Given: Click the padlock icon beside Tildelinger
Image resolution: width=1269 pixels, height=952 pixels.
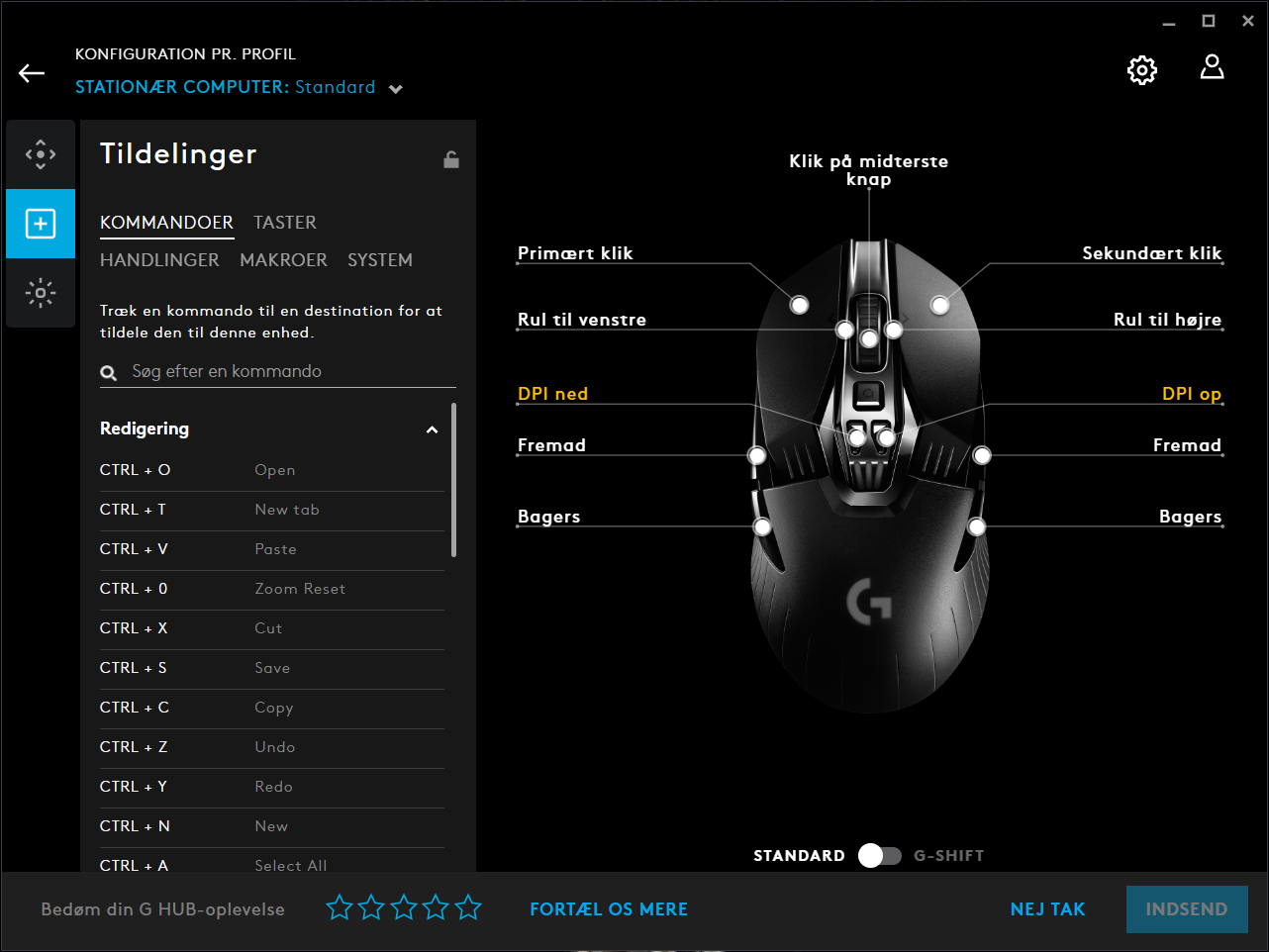Looking at the screenshot, I should pyautogui.click(x=450, y=159).
